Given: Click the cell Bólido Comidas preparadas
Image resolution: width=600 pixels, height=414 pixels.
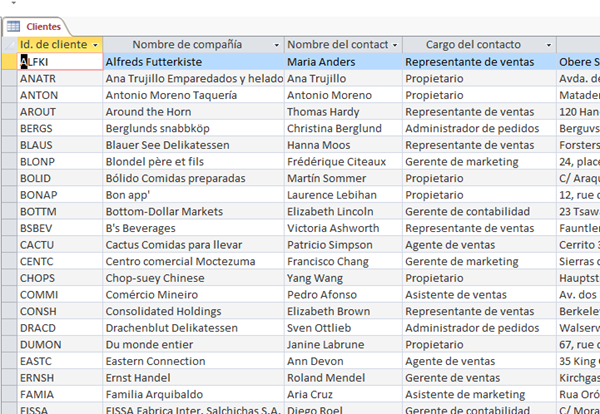Looking at the screenshot, I should point(193,178).
